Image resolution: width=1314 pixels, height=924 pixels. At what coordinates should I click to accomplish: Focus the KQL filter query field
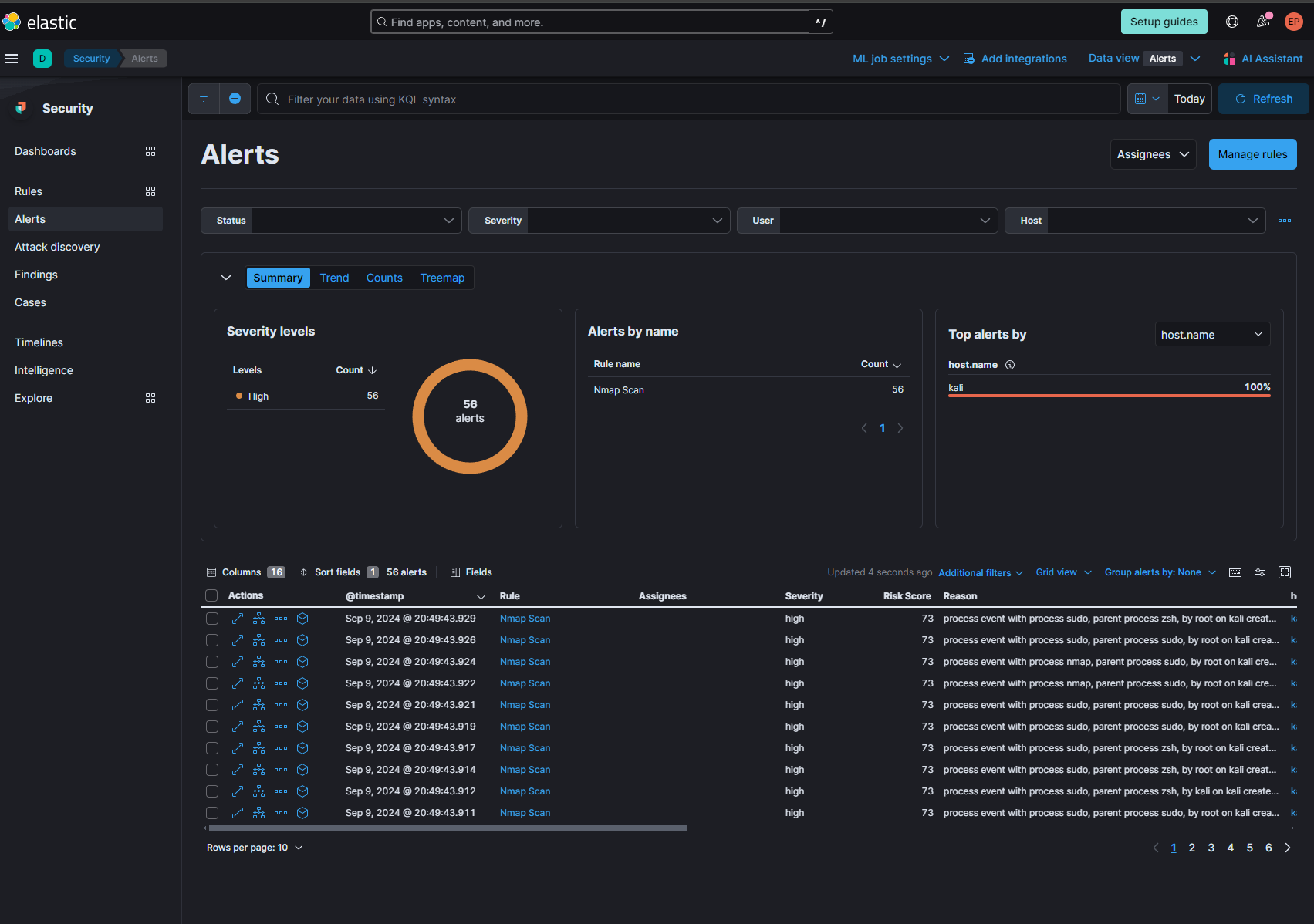click(689, 99)
